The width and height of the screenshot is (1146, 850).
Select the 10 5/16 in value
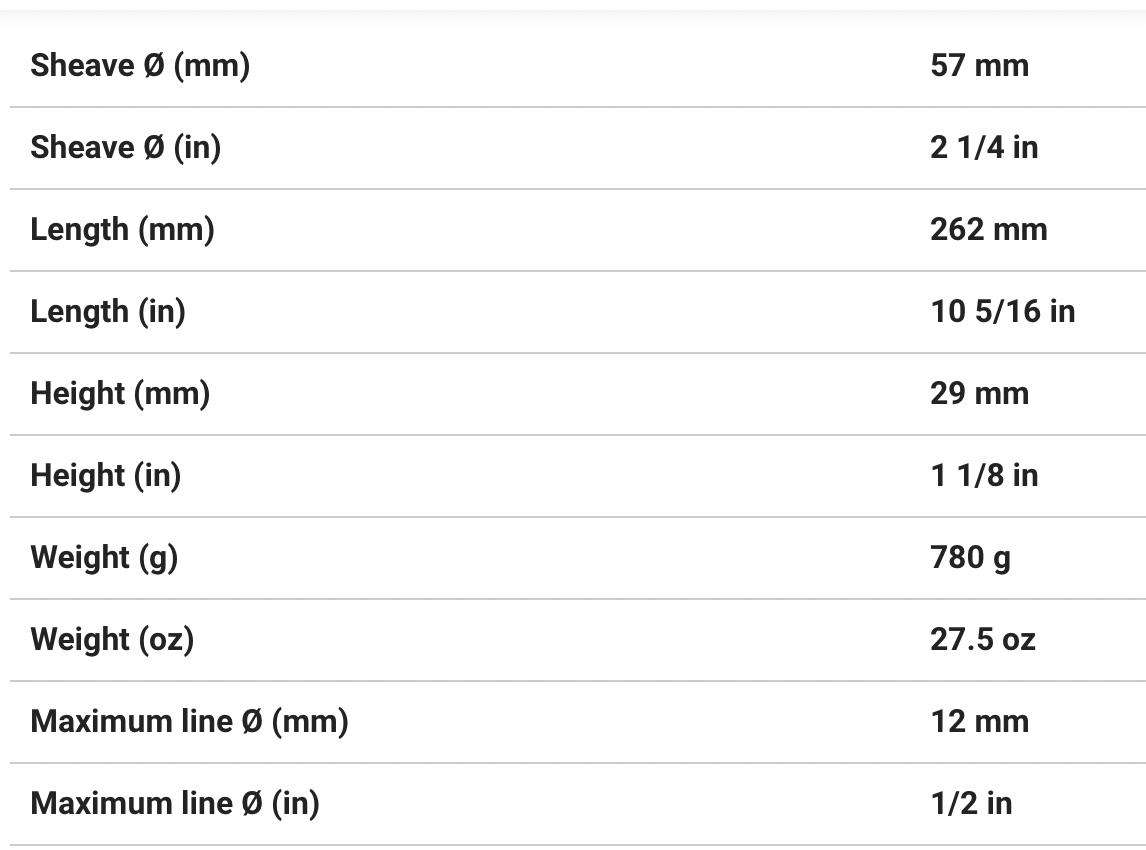(1002, 312)
